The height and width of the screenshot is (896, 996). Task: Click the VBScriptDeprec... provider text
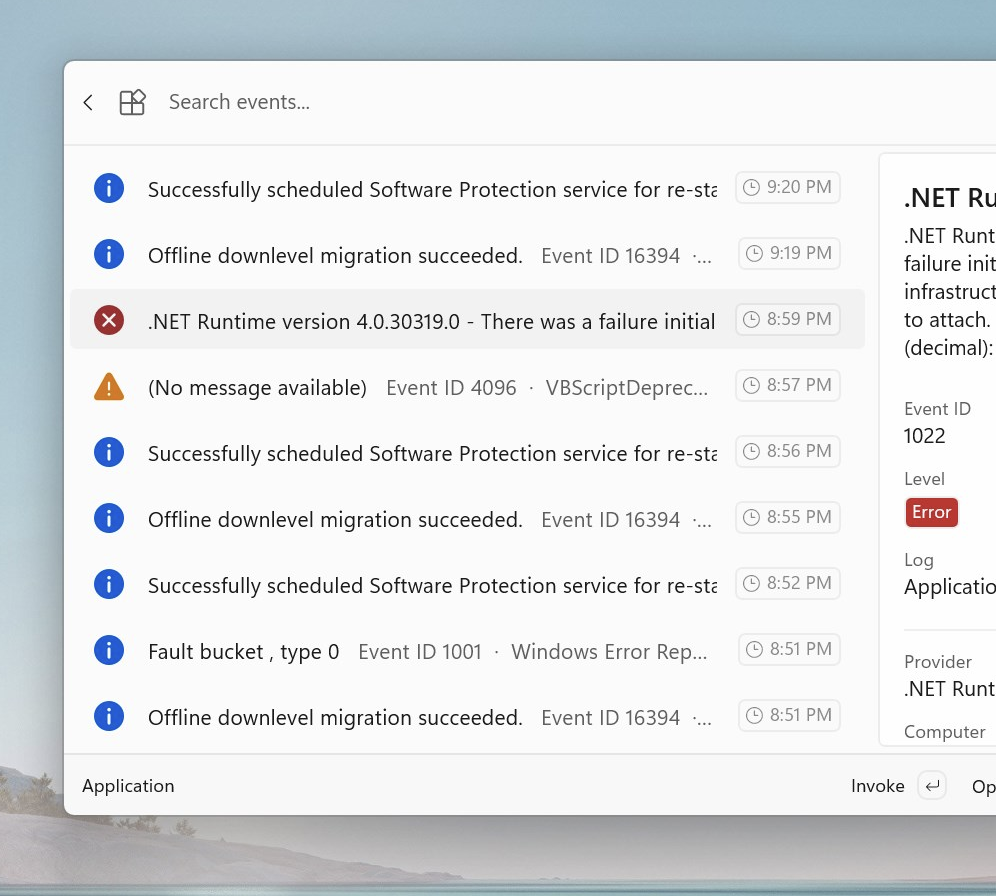pos(626,387)
